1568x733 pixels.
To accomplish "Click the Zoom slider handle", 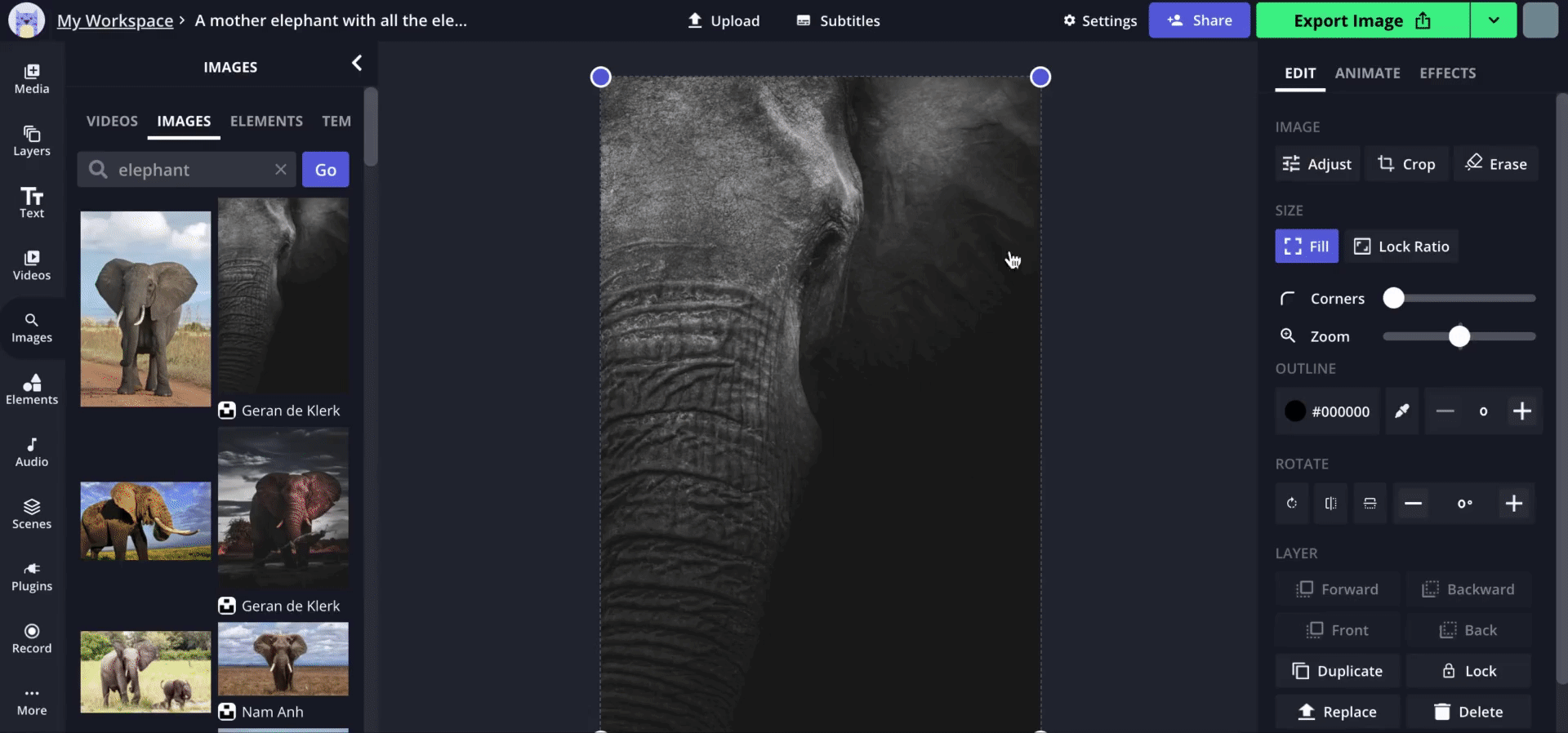I will [1459, 336].
